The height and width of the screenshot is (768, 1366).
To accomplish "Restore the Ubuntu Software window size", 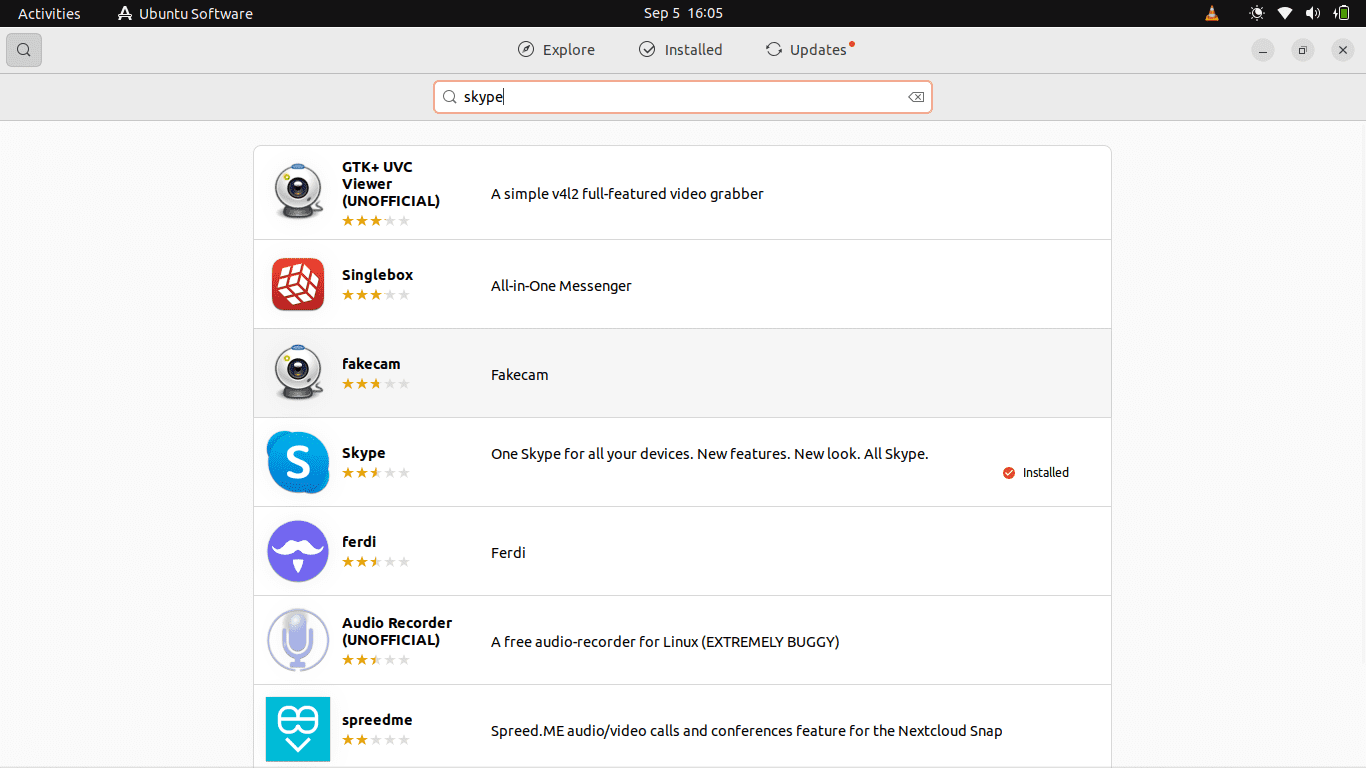I will 1303,50.
